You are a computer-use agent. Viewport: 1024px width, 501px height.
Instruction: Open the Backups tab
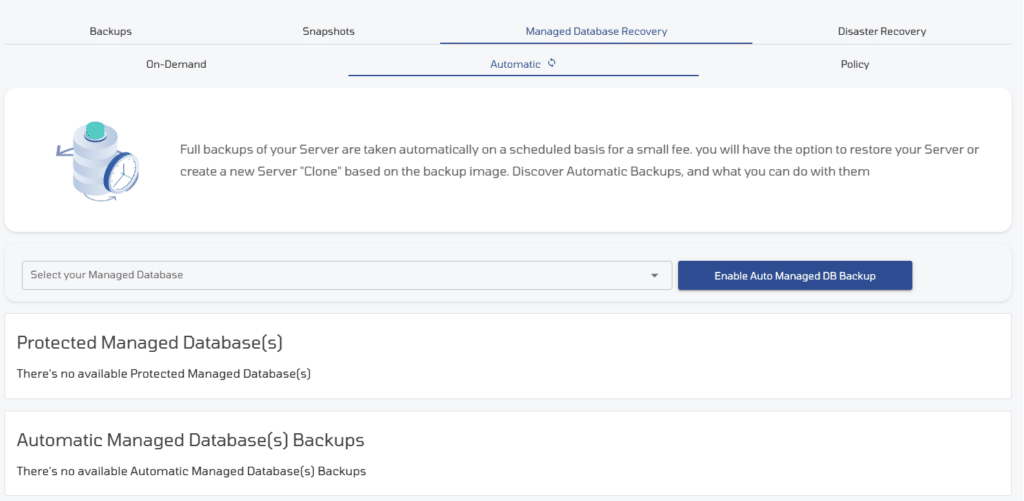pos(110,31)
